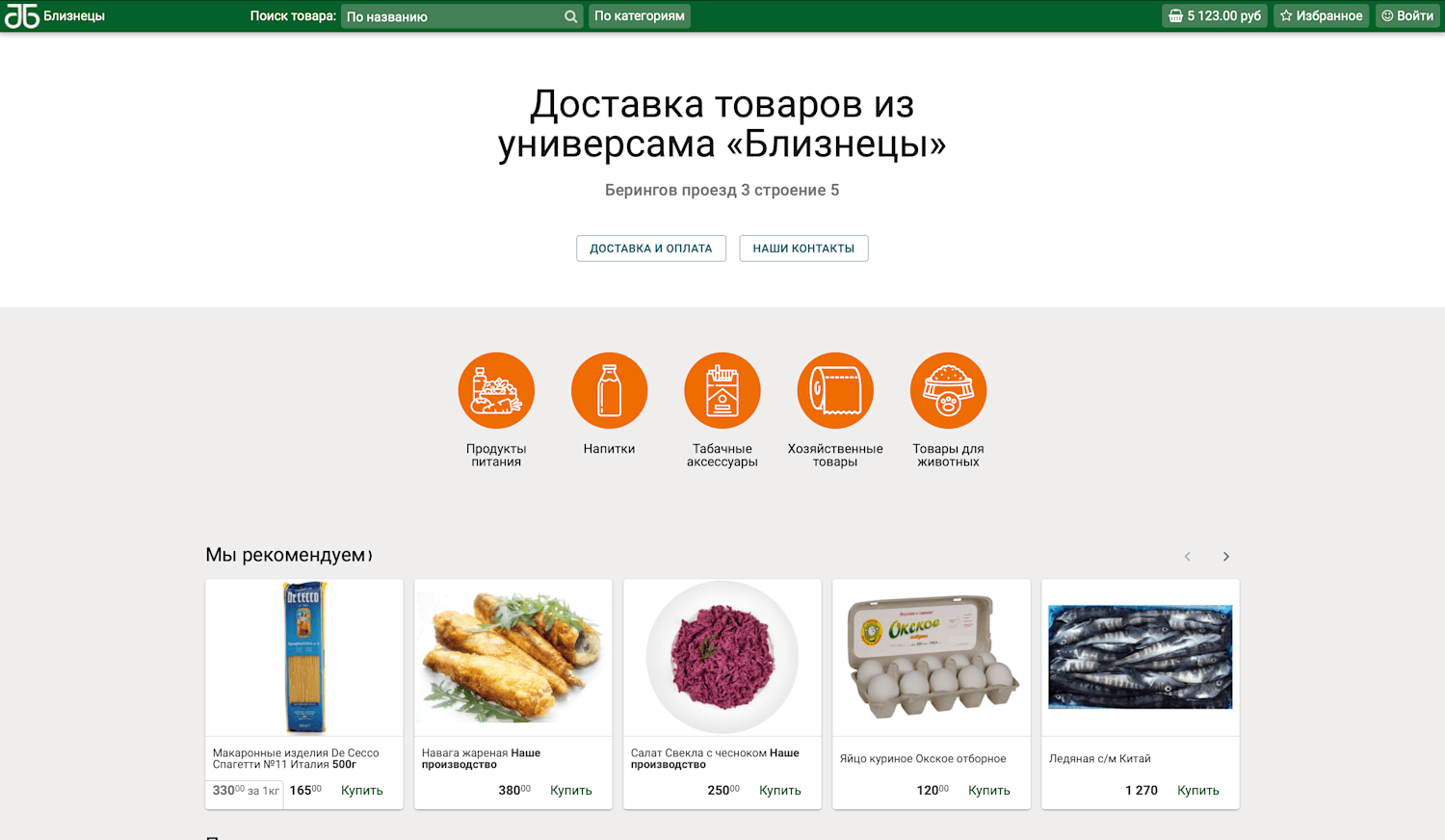Open the Продукты питания category icon
Image resolution: width=1445 pixels, height=840 pixels.
tap(496, 390)
